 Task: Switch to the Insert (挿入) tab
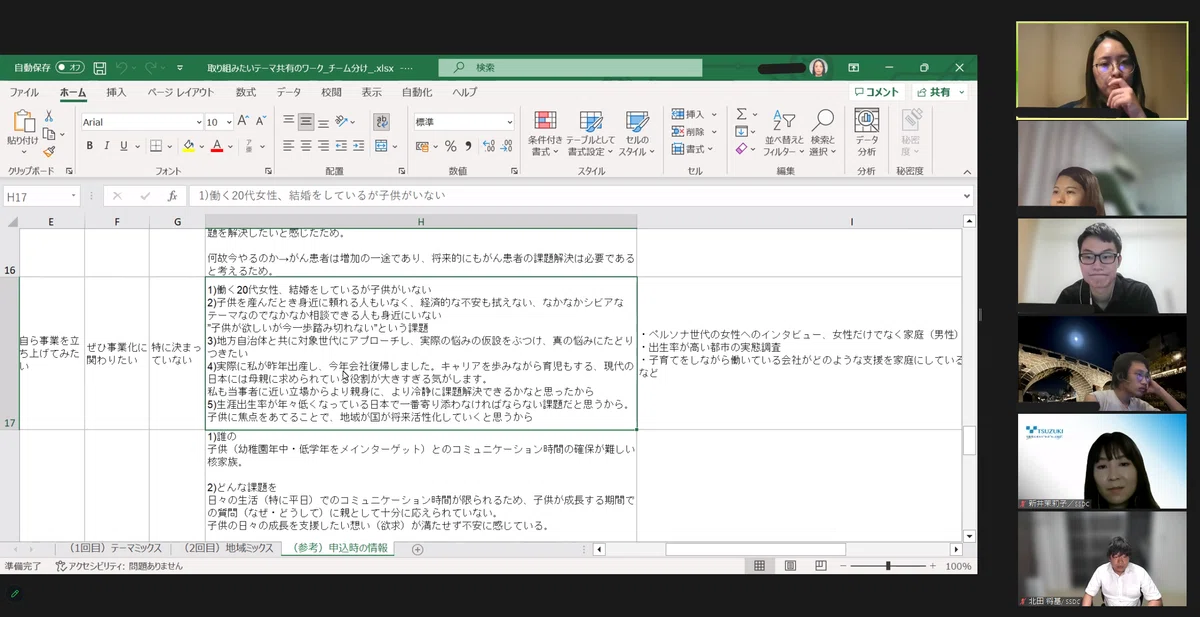(x=116, y=92)
